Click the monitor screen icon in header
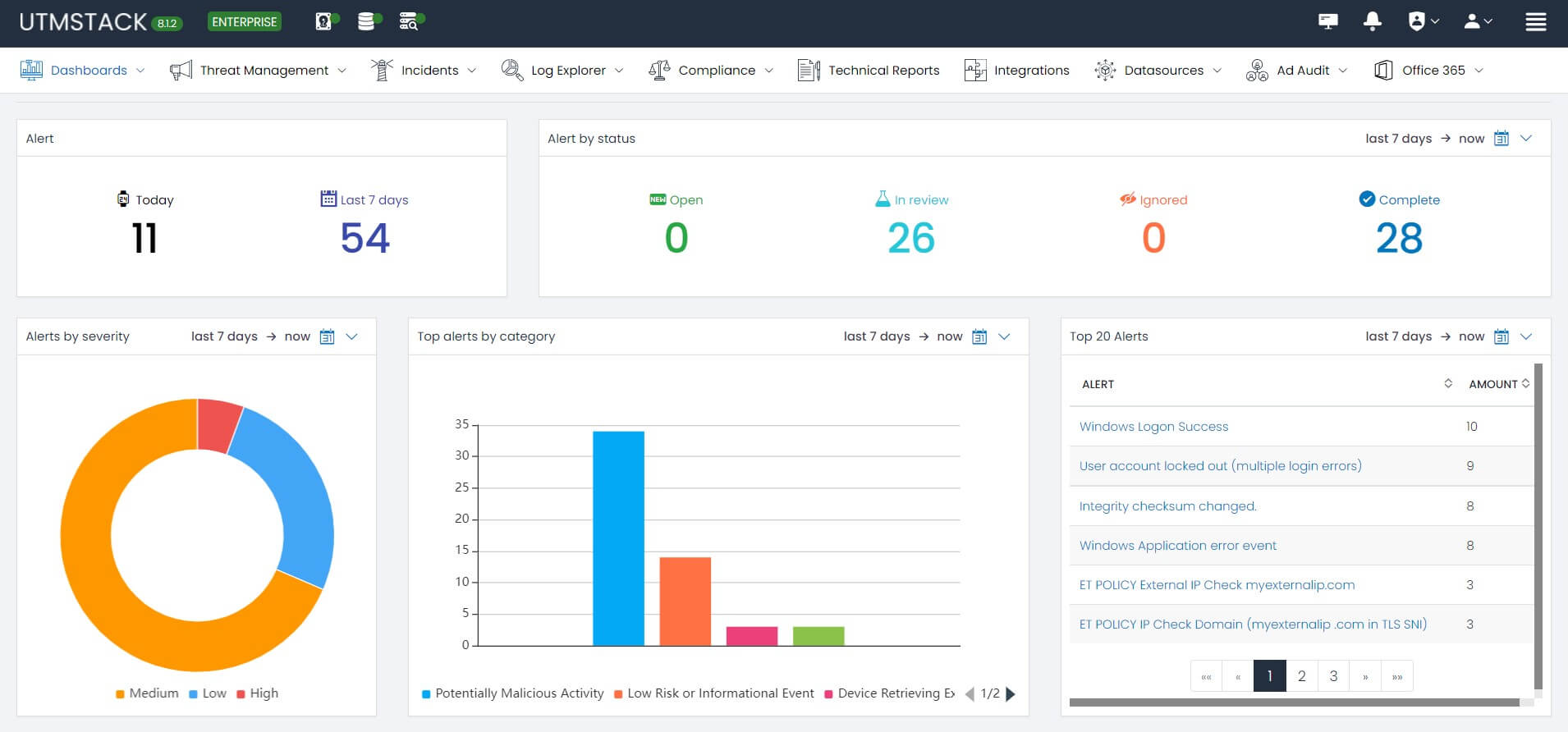This screenshot has width=1568, height=732. click(x=1327, y=21)
